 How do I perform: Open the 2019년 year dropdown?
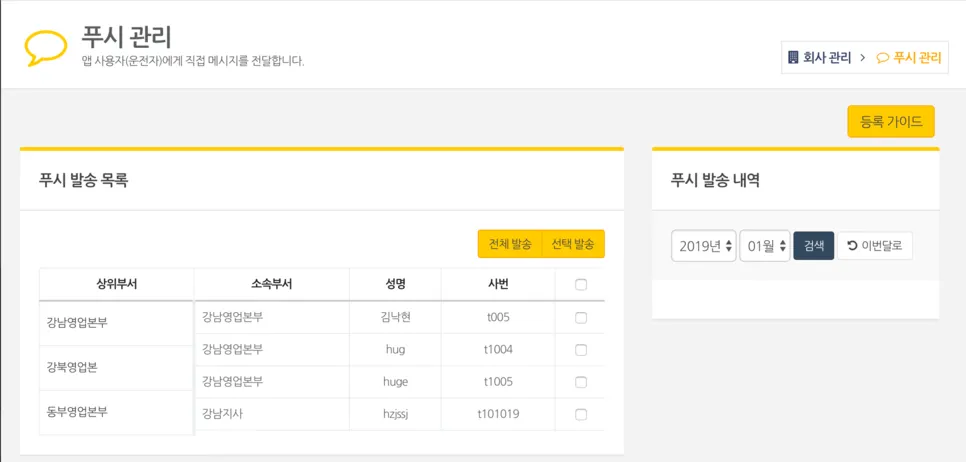point(703,246)
